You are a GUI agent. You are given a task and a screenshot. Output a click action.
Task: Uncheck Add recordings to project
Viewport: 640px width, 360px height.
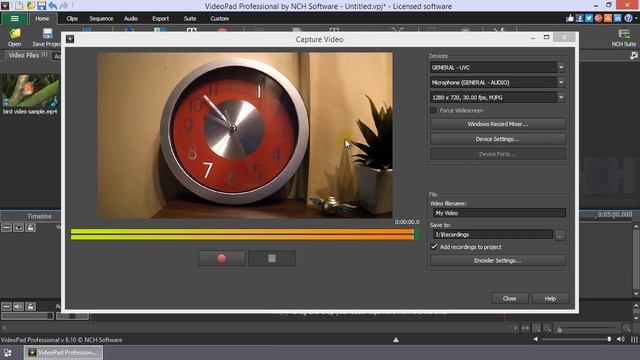[x=433, y=247]
